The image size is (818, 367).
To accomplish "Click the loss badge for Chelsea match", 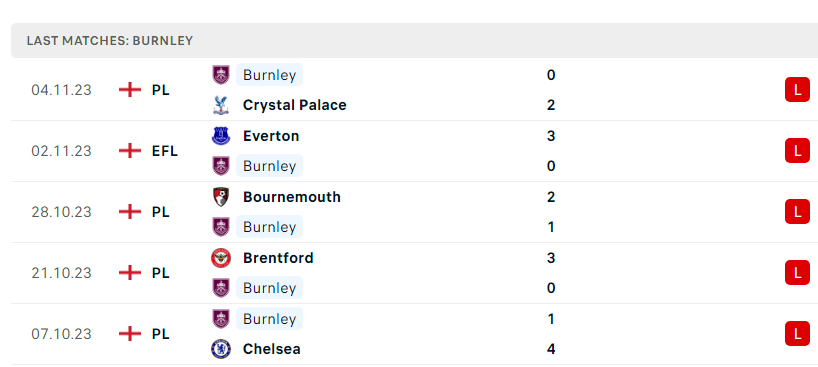I will click(x=797, y=334).
